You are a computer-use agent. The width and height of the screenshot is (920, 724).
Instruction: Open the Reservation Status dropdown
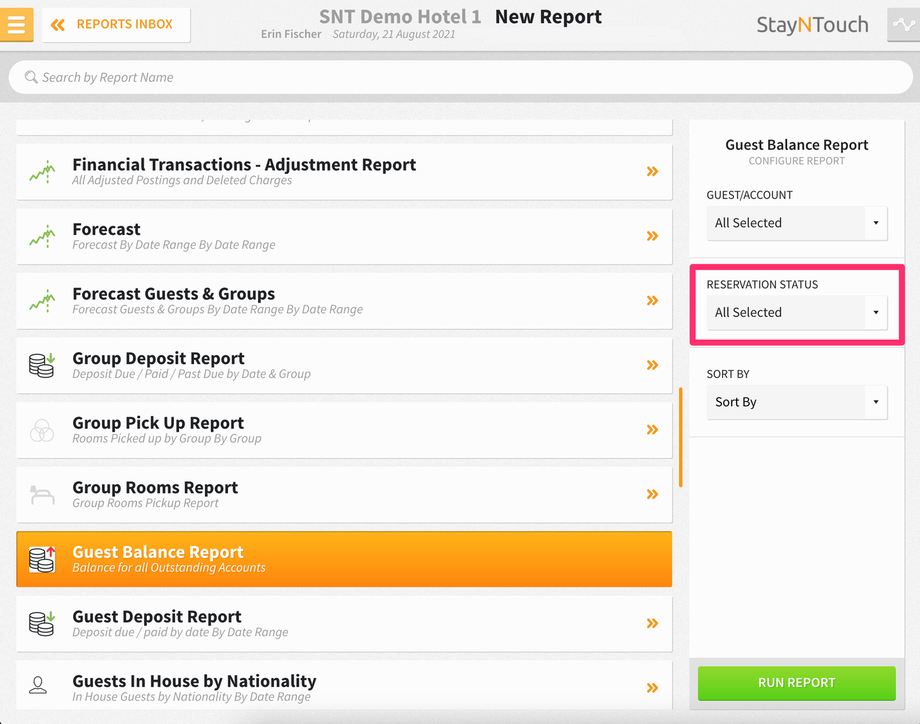[797, 312]
